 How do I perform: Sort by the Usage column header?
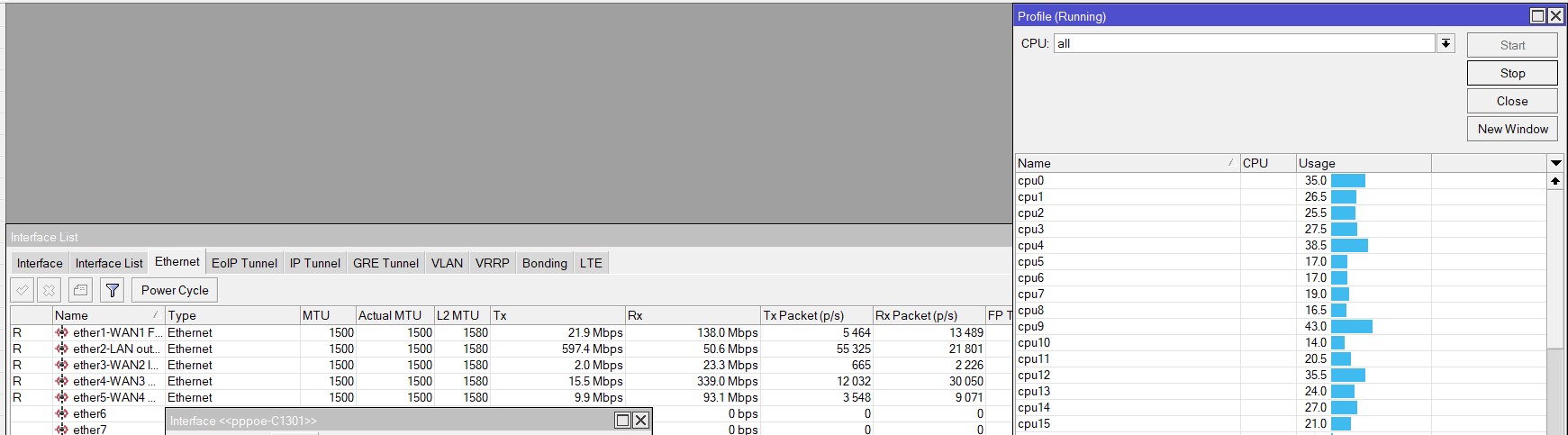[x=1364, y=163]
